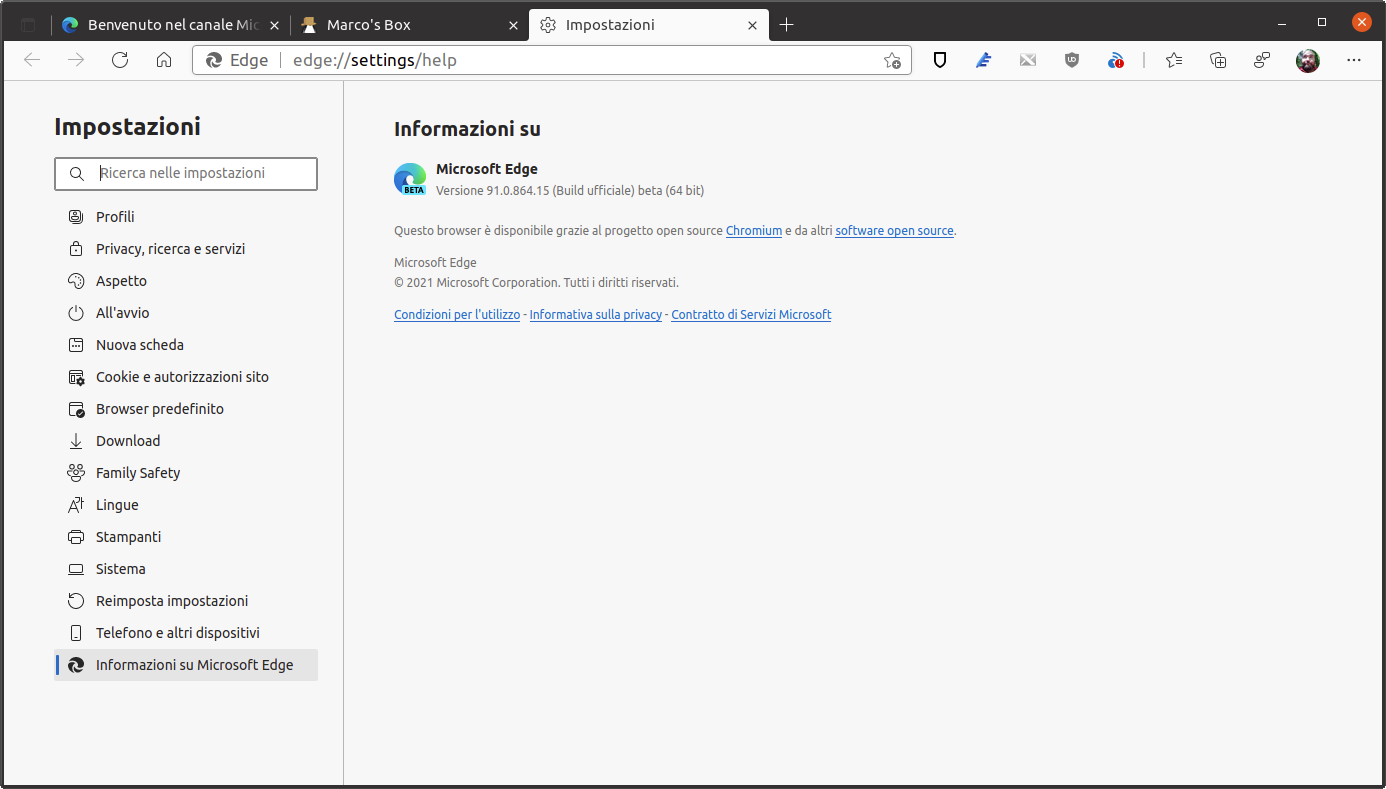The image size is (1386, 789).
Task: Open the uBlock Origin extension
Action: (1071, 60)
